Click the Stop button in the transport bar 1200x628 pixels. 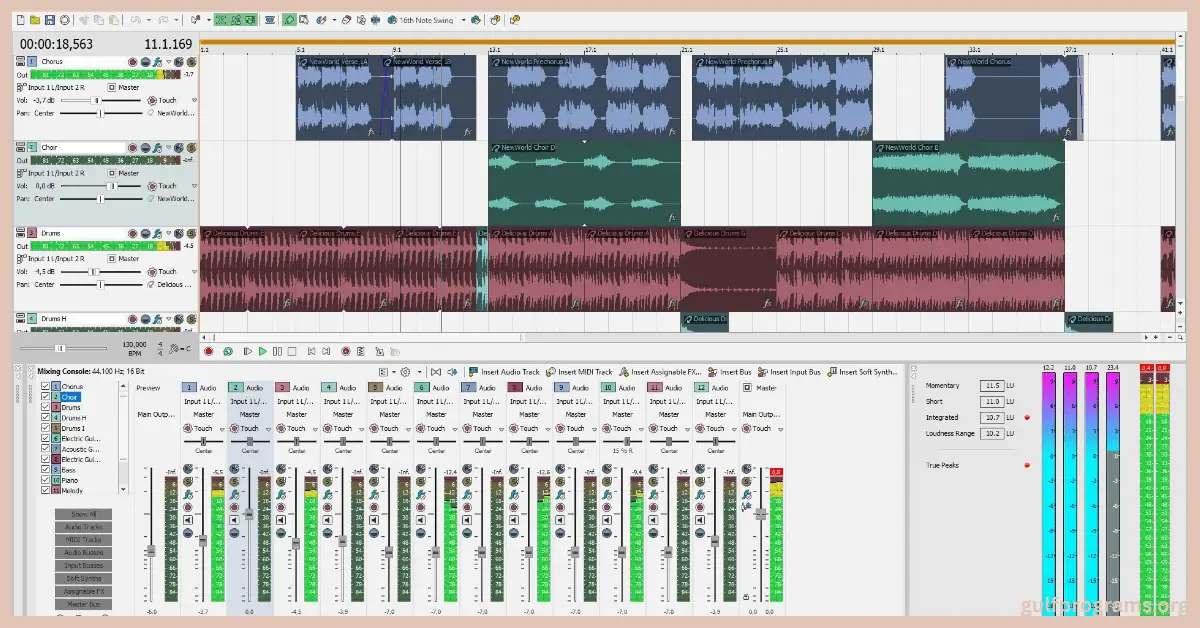292,351
